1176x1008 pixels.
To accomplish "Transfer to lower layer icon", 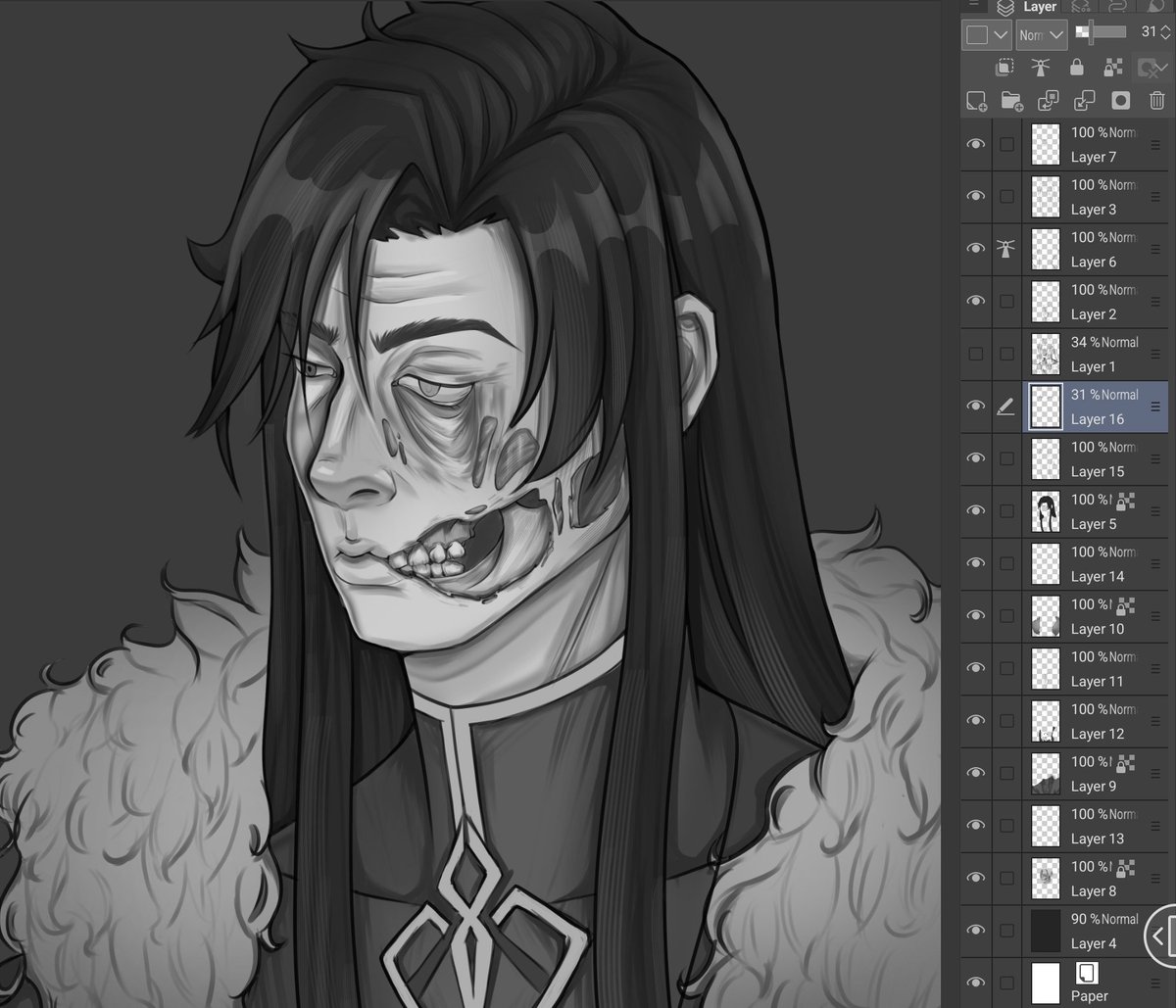I will click(1049, 101).
